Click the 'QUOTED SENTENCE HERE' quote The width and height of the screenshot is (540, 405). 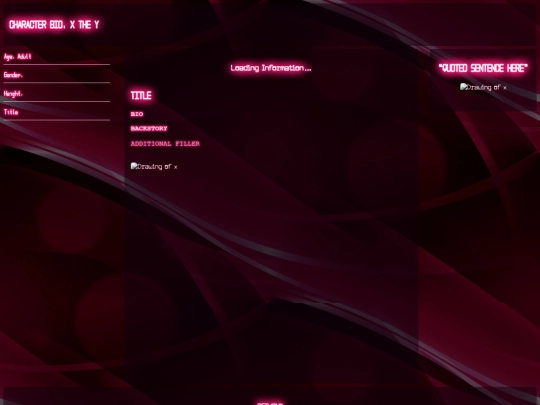483,68
